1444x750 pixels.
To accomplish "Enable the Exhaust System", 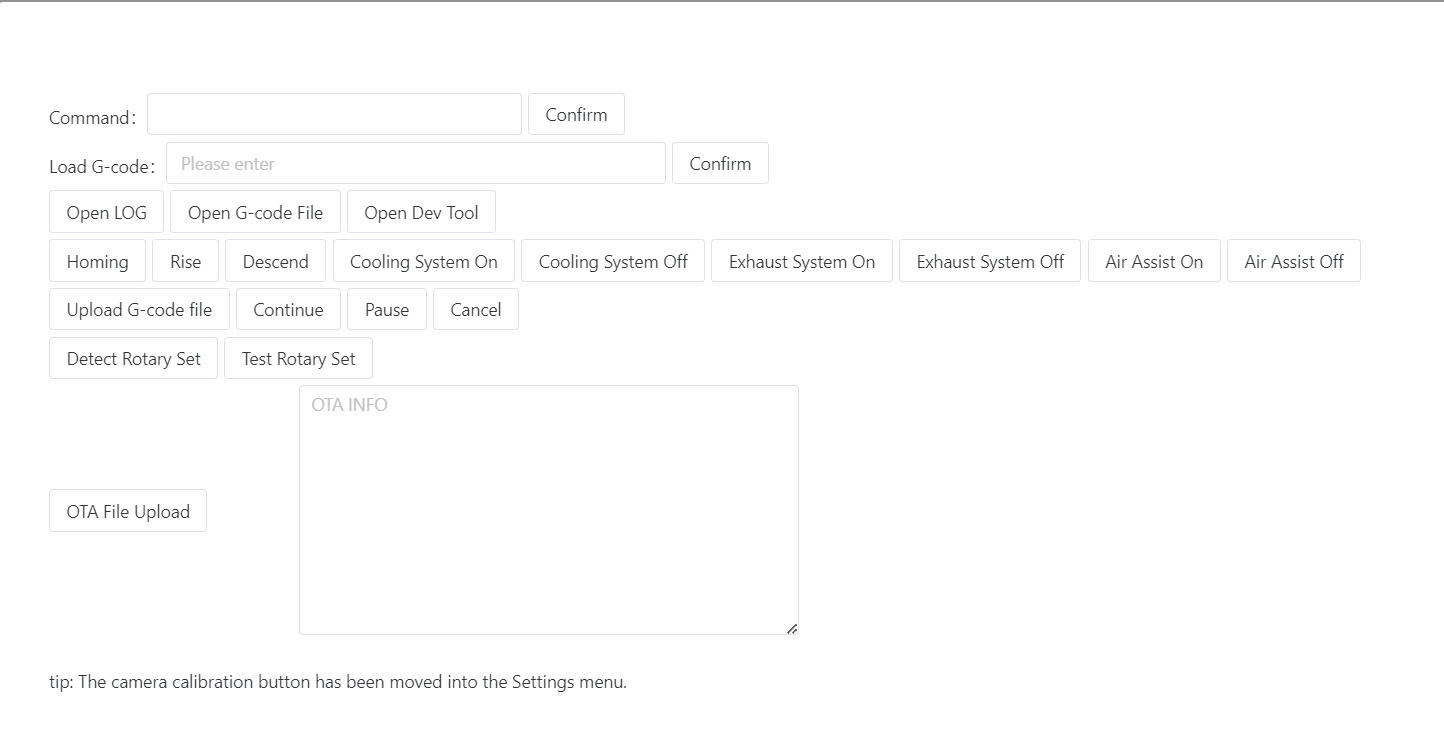I will (801, 261).
